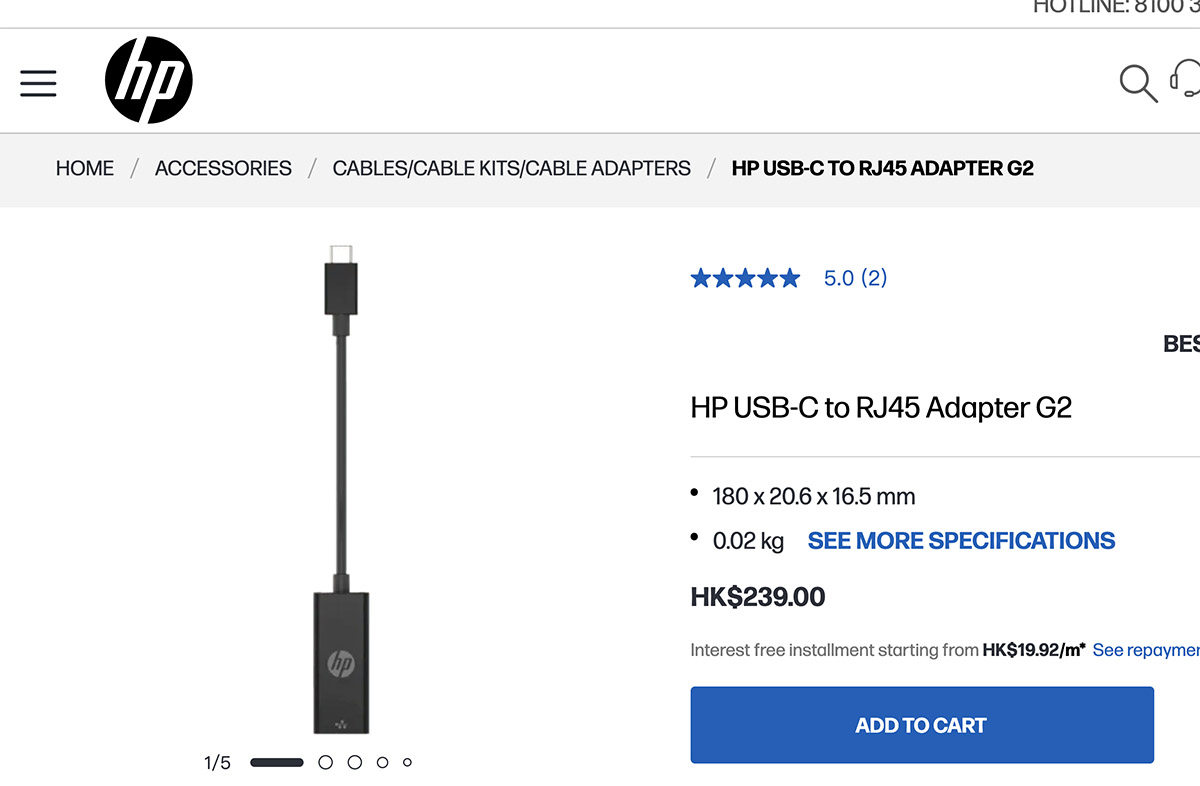Switch to the third carousel image dot
The image size is (1200, 786).
click(354, 762)
